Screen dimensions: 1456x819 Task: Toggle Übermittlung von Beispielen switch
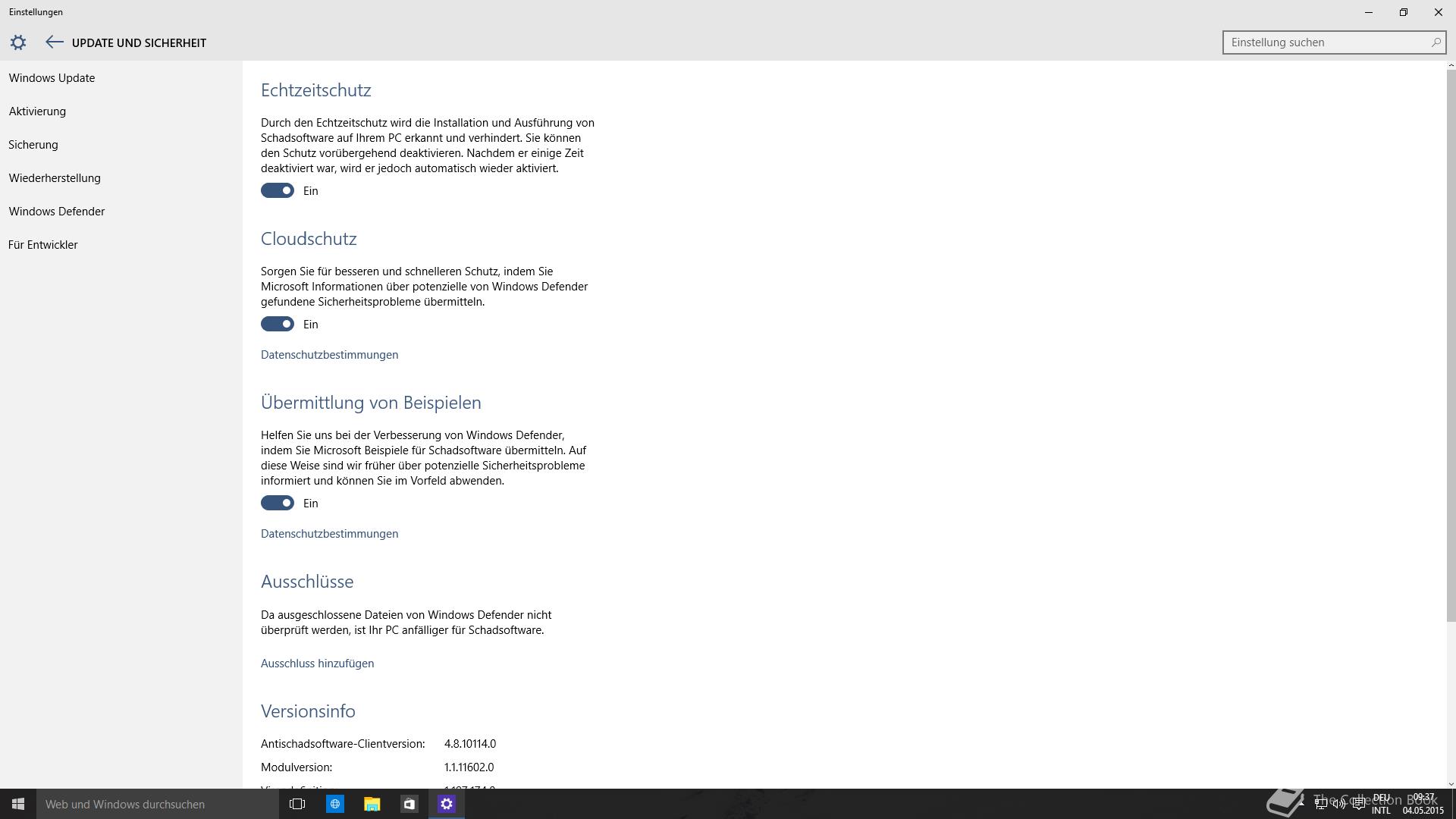point(278,503)
